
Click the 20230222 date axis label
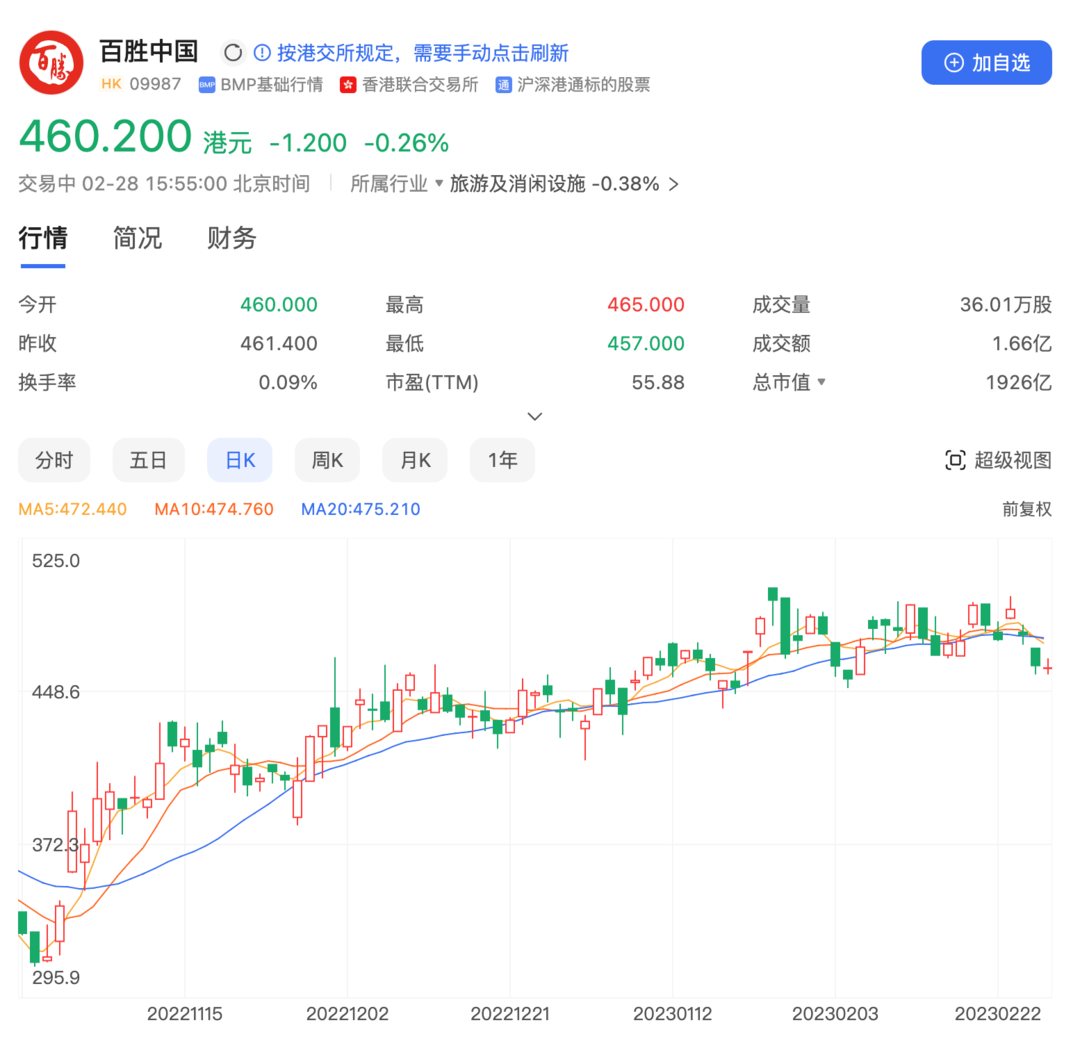point(997,1014)
